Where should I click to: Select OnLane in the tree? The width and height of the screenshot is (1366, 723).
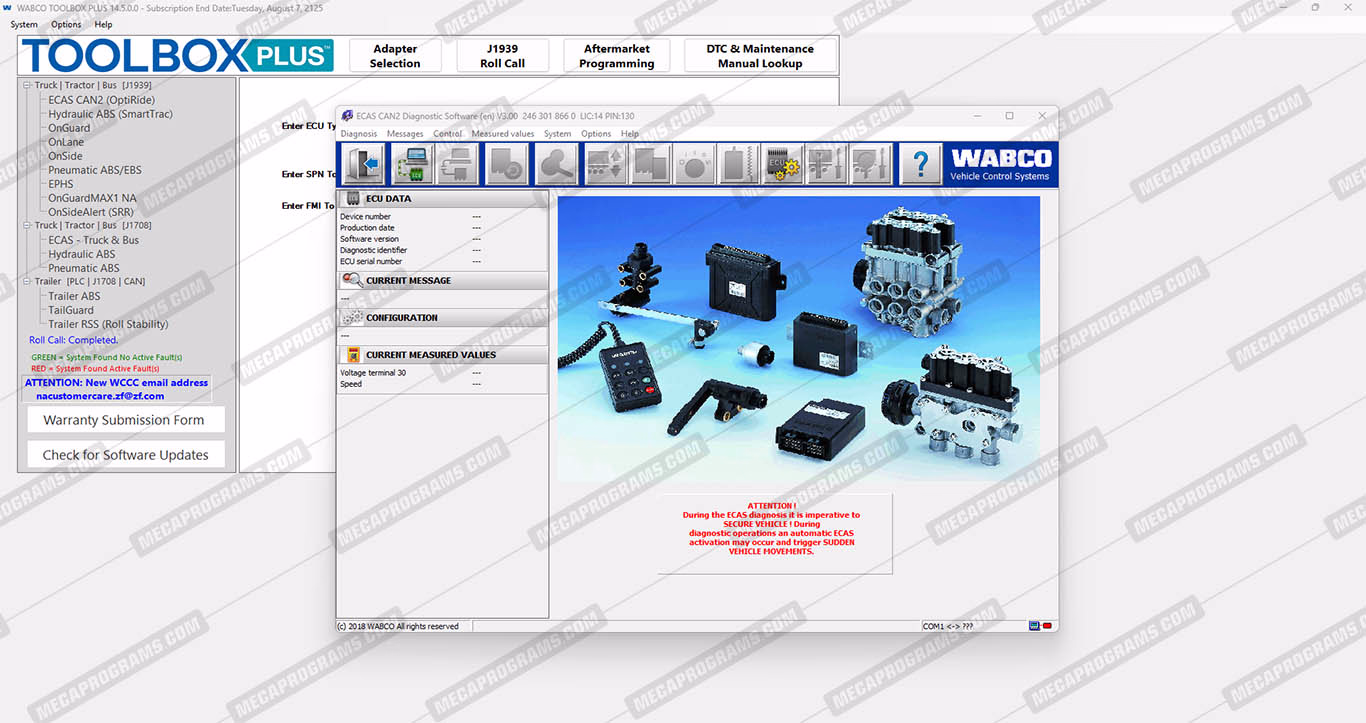coord(66,142)
